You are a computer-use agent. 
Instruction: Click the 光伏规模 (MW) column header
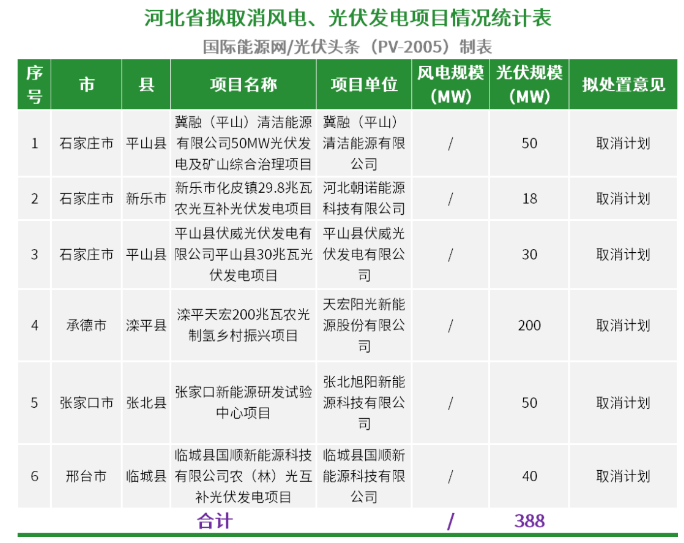click(x=529, y=85)
